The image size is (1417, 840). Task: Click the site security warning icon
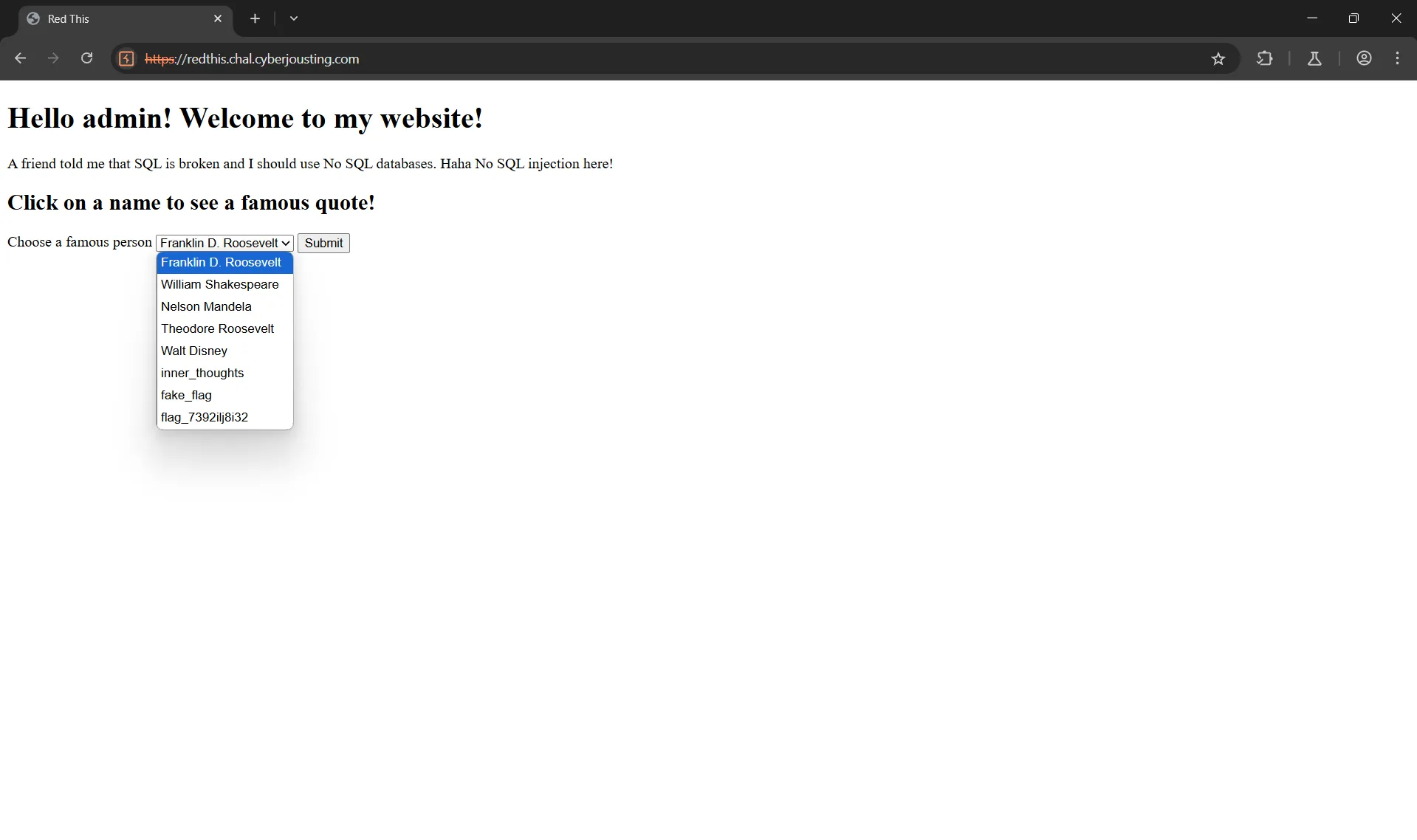tap(126, 59)
